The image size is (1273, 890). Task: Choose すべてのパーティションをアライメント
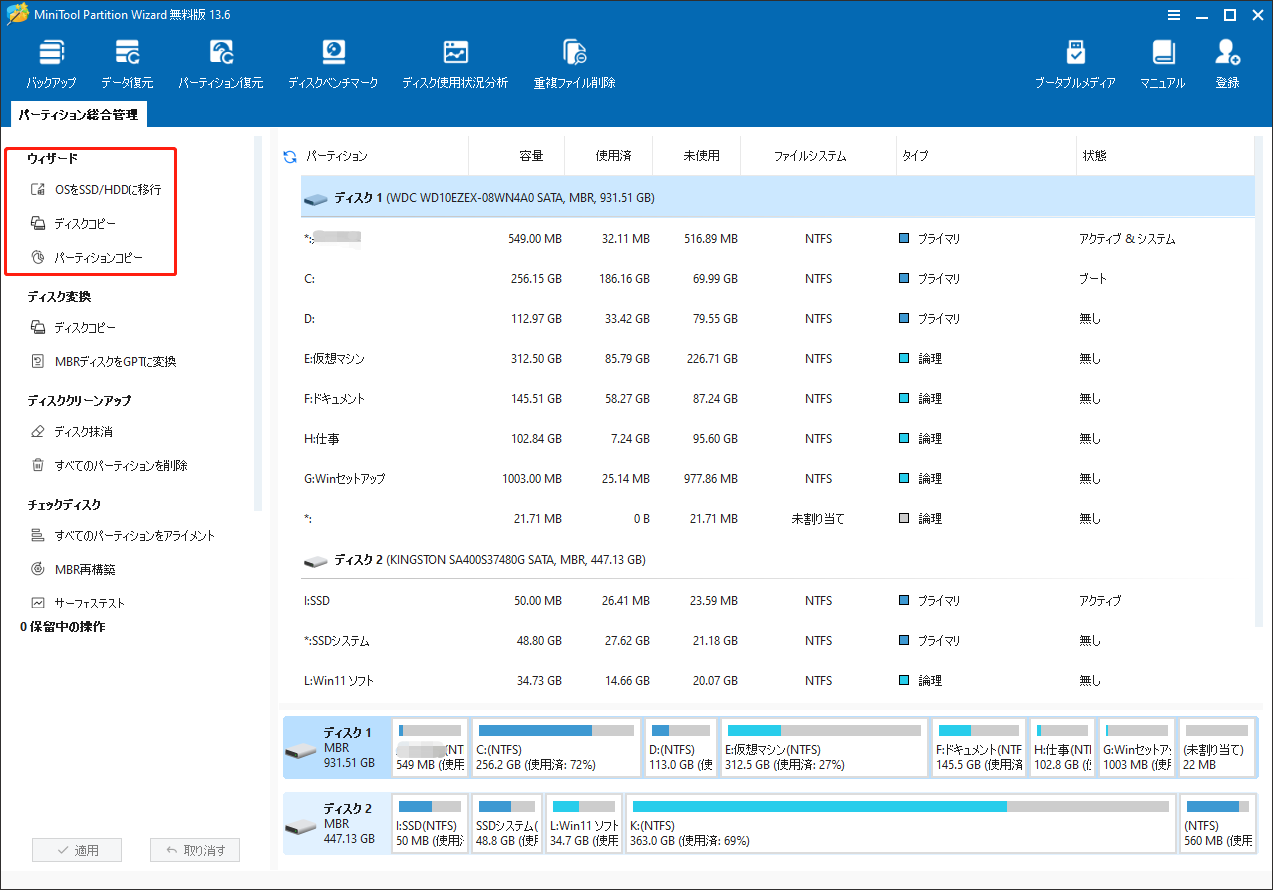click(x=122, y=535)
